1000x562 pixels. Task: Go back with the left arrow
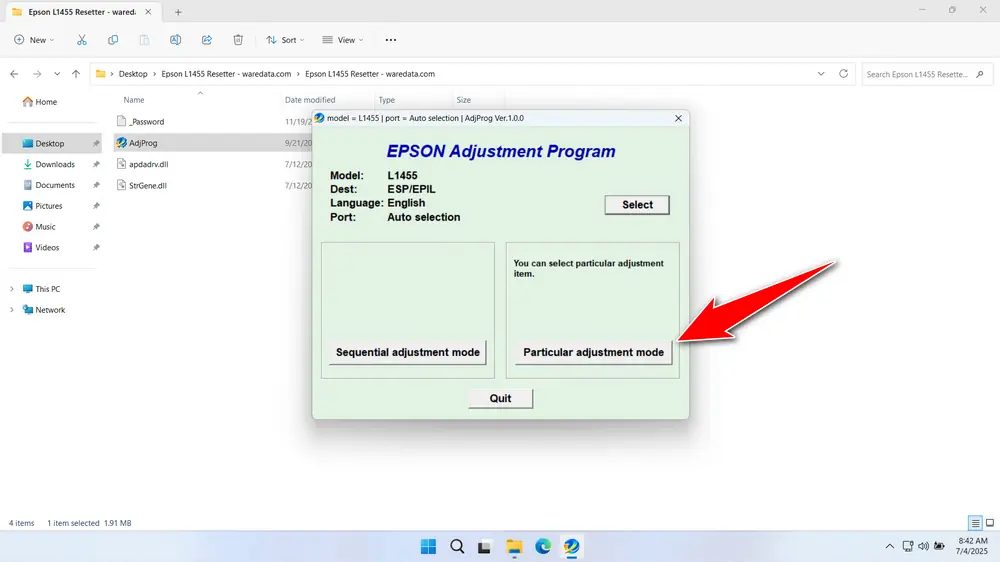pyautogui.click(x=14, y=74)
